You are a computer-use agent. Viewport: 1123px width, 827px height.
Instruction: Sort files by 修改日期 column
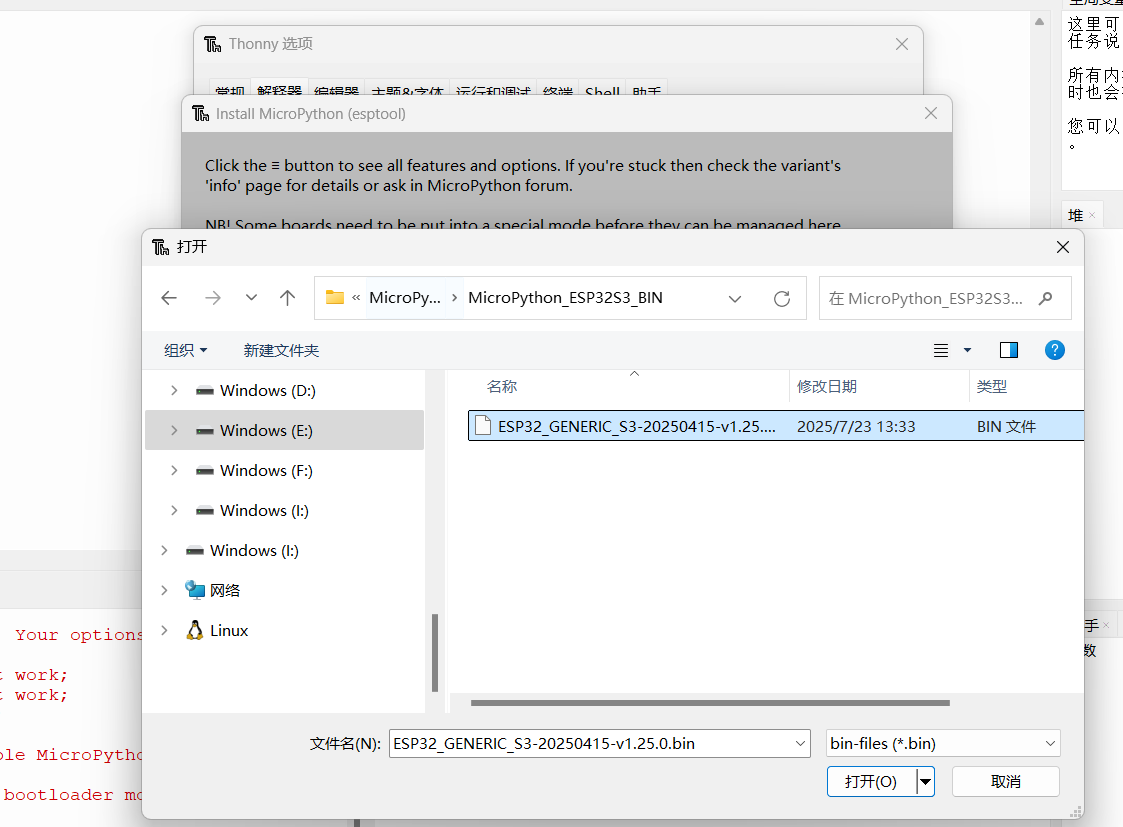click(x=827, y=387)
